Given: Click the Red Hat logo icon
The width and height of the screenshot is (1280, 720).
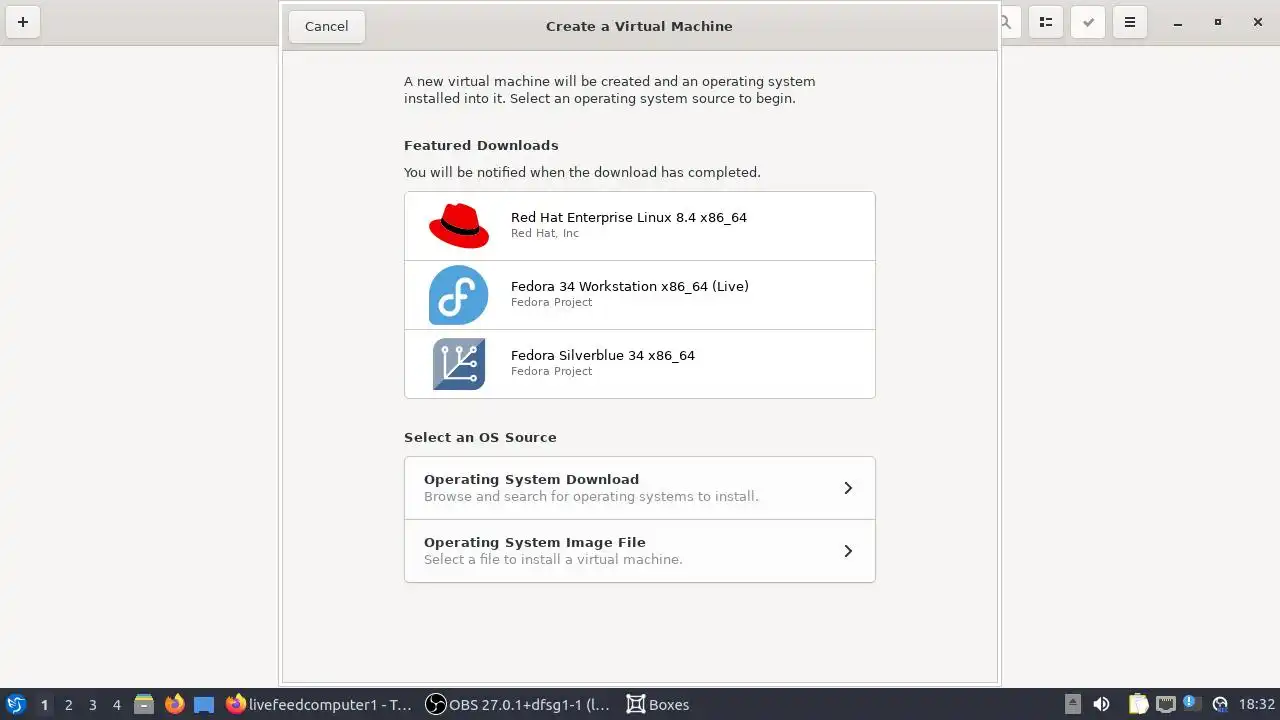Looking at the screenshot, I should tap(459, 226).
